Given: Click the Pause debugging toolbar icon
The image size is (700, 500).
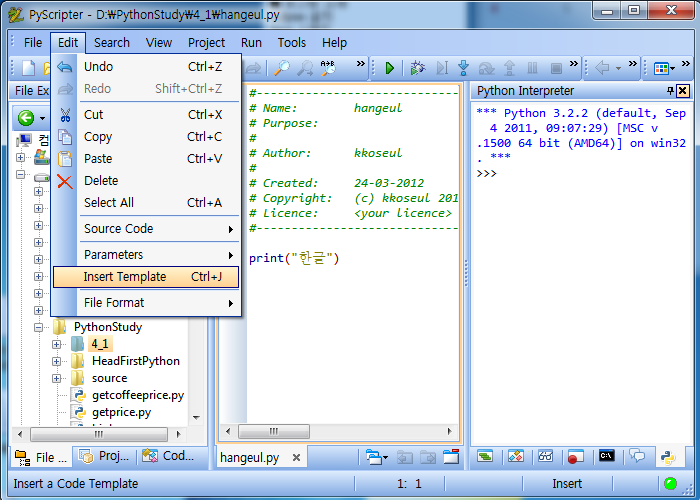Looking at the screenshot, I should pos(533,68).
